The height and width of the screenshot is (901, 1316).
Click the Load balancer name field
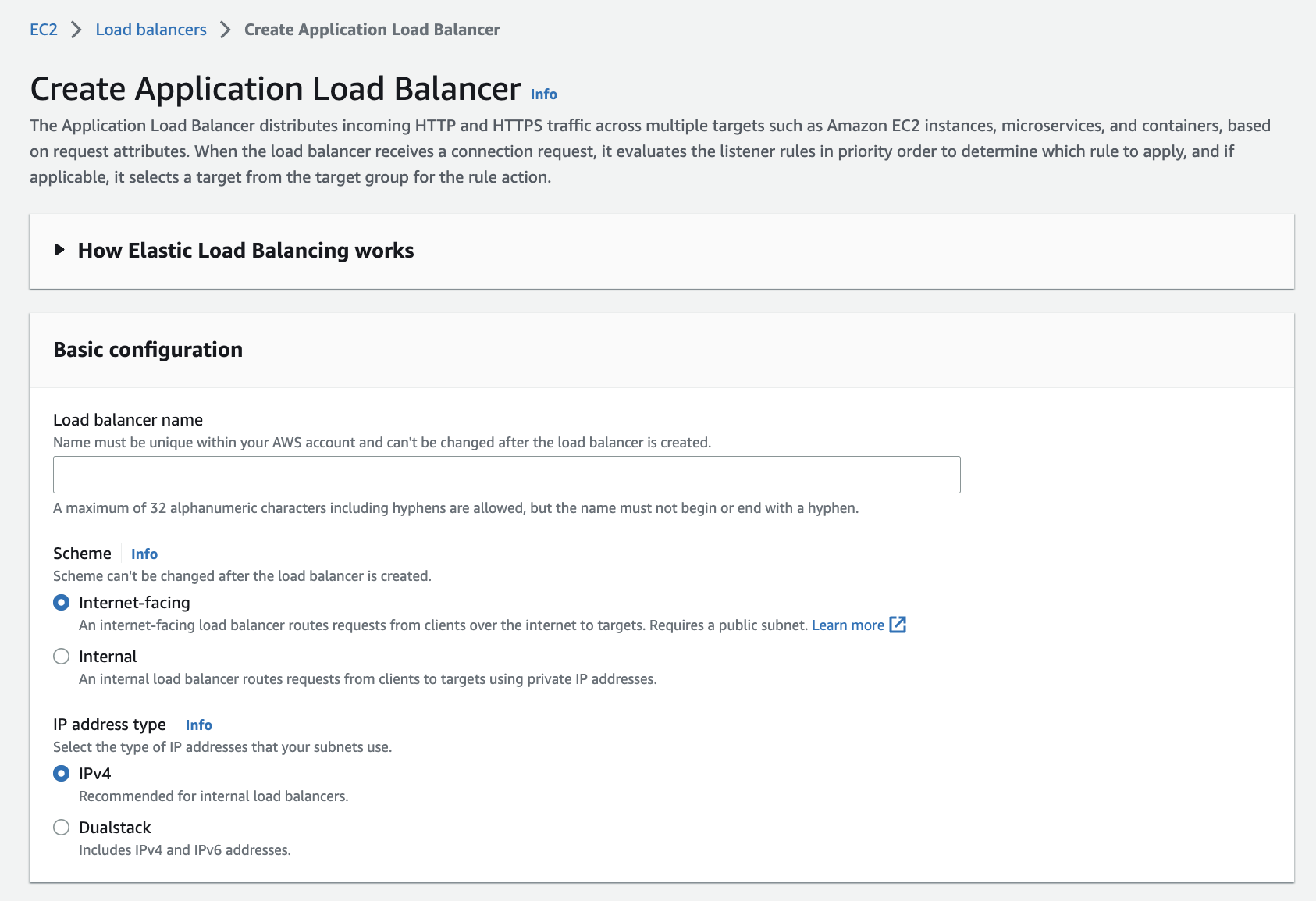click(507, 475)
